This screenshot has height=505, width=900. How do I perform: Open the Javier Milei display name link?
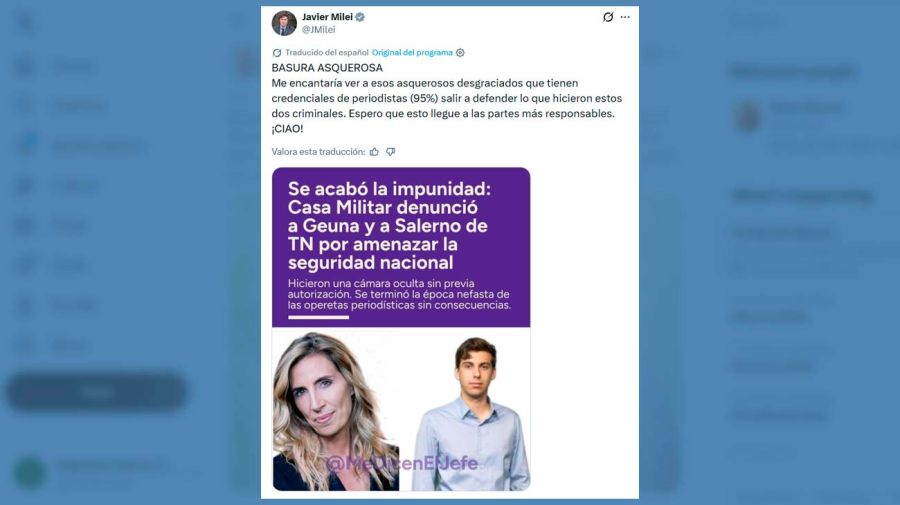click(x=327, y=17)
